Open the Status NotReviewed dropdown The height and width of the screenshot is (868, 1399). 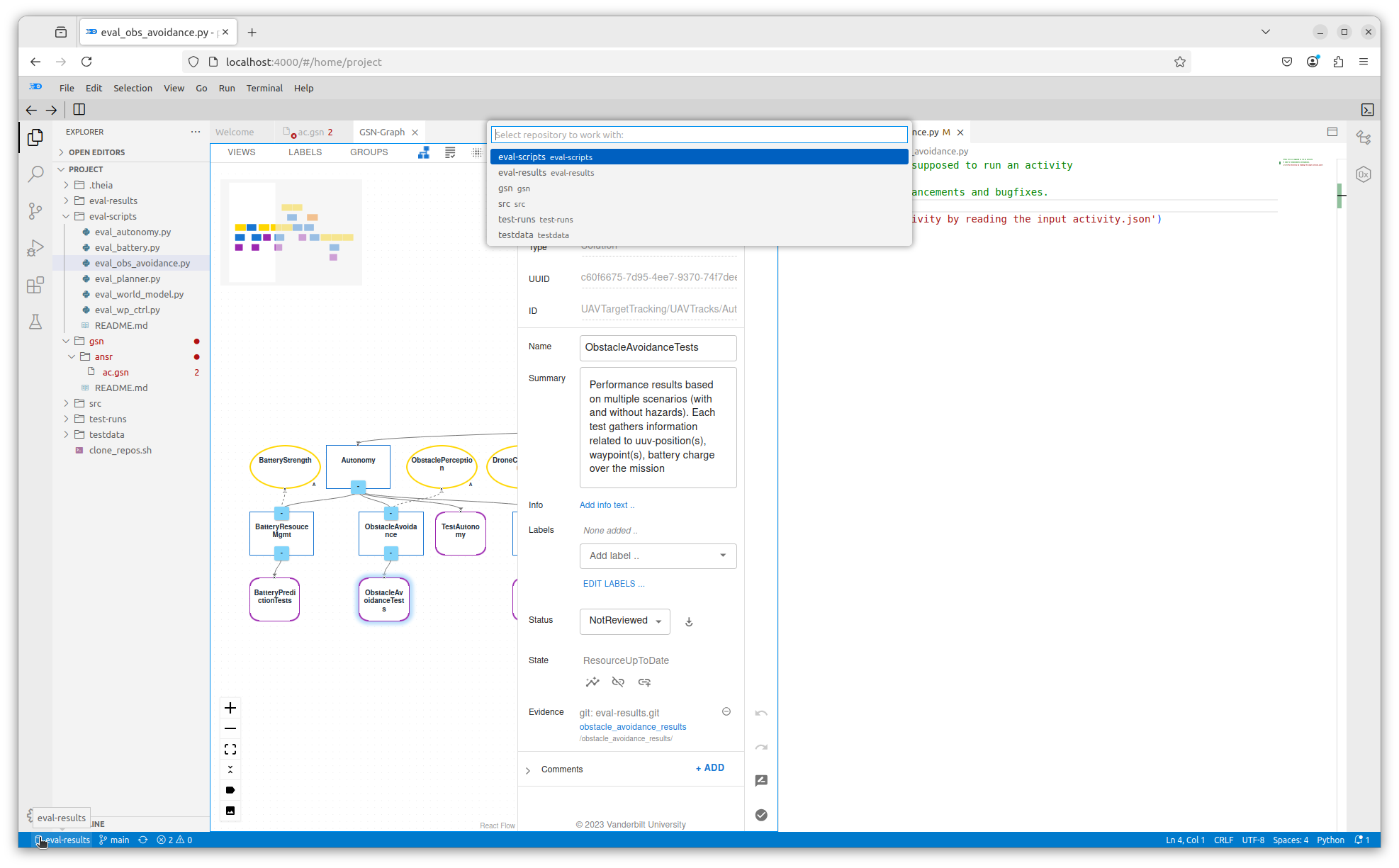[x=624, y=621]
